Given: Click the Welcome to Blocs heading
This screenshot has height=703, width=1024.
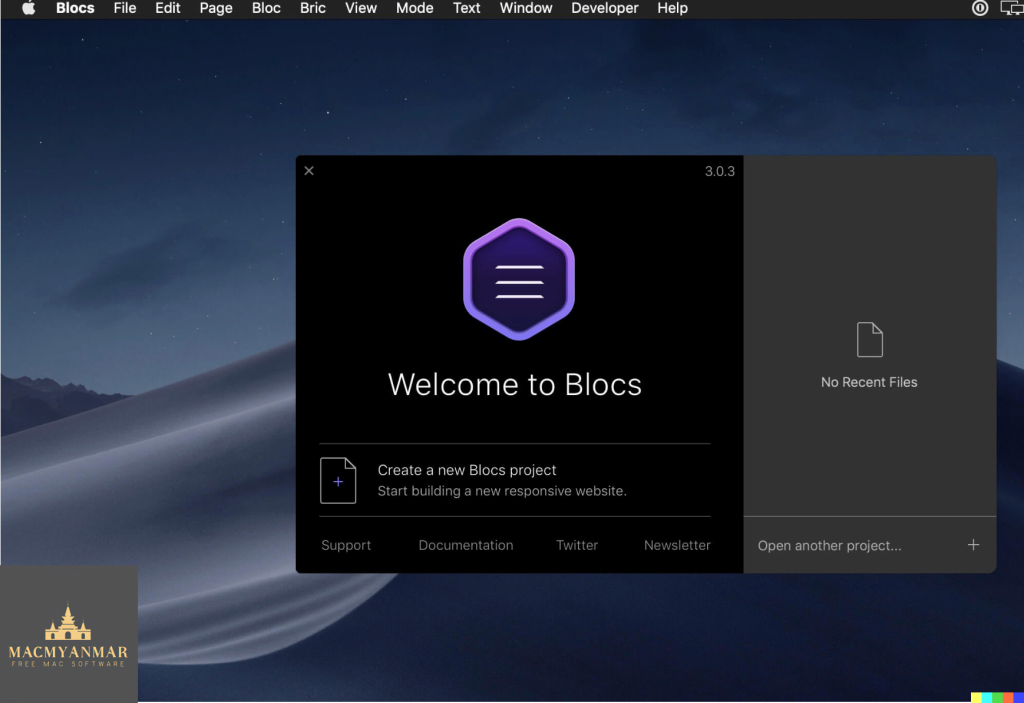Looking at the screenshot, I should (x=515, y=384).
